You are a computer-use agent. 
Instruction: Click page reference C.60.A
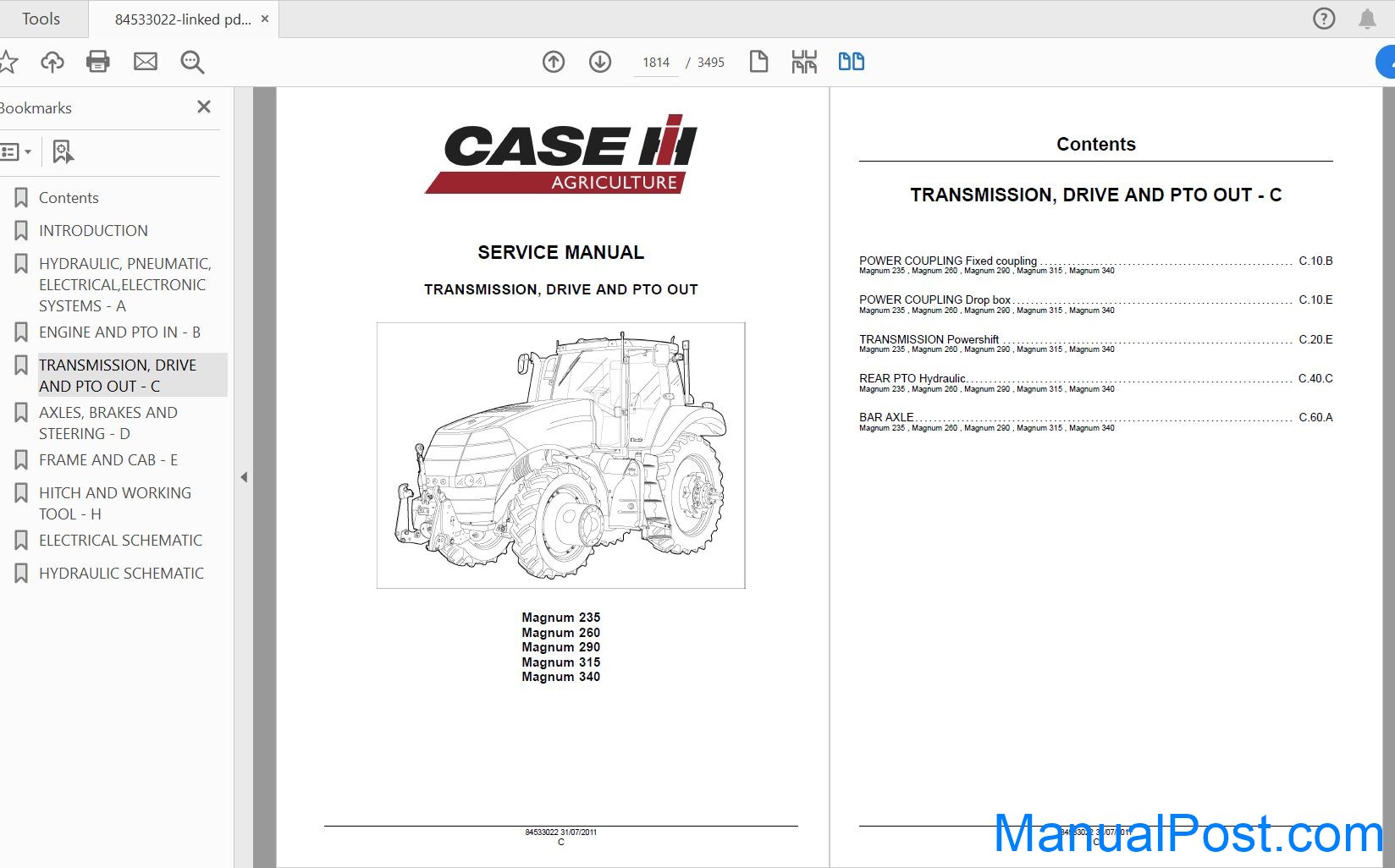coord(1315,417)
